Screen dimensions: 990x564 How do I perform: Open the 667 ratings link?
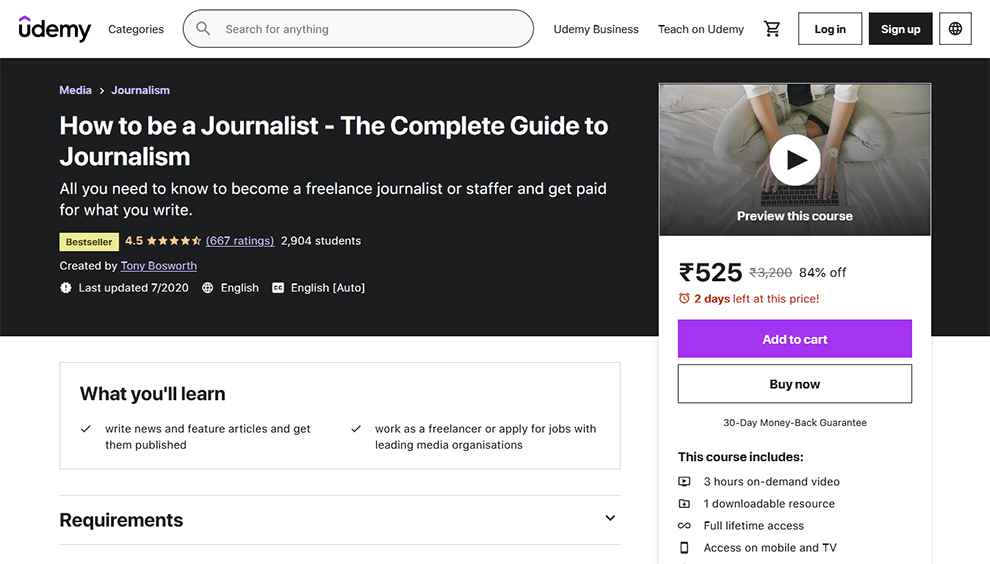pos(240,241)
